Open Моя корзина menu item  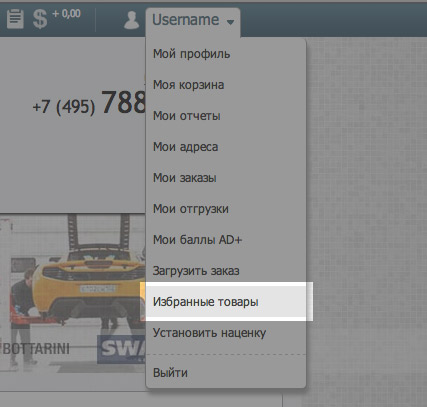click(226, 85)
